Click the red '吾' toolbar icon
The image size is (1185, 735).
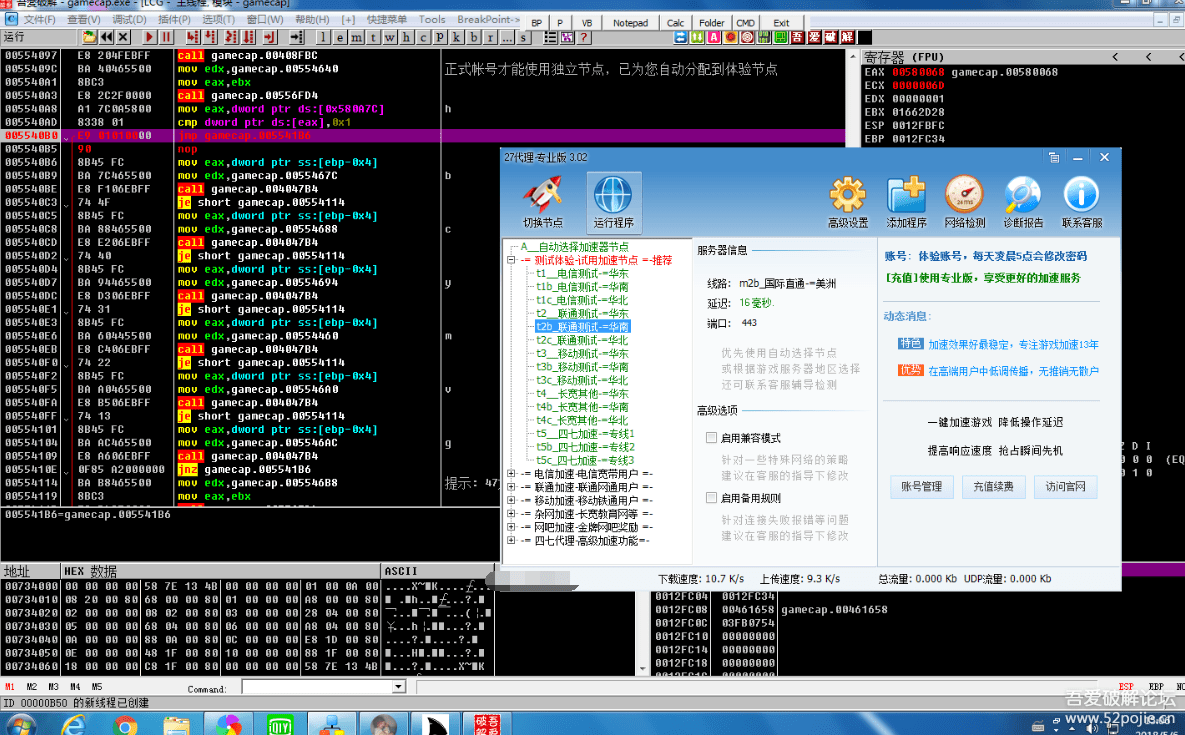pos(797,37)
